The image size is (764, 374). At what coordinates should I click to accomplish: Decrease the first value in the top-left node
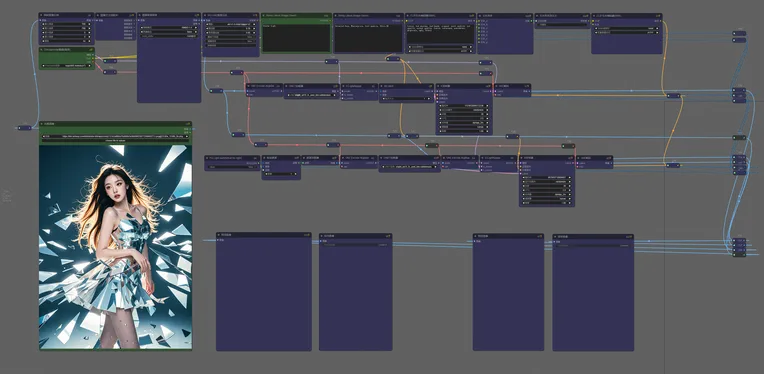coord(44,24)
